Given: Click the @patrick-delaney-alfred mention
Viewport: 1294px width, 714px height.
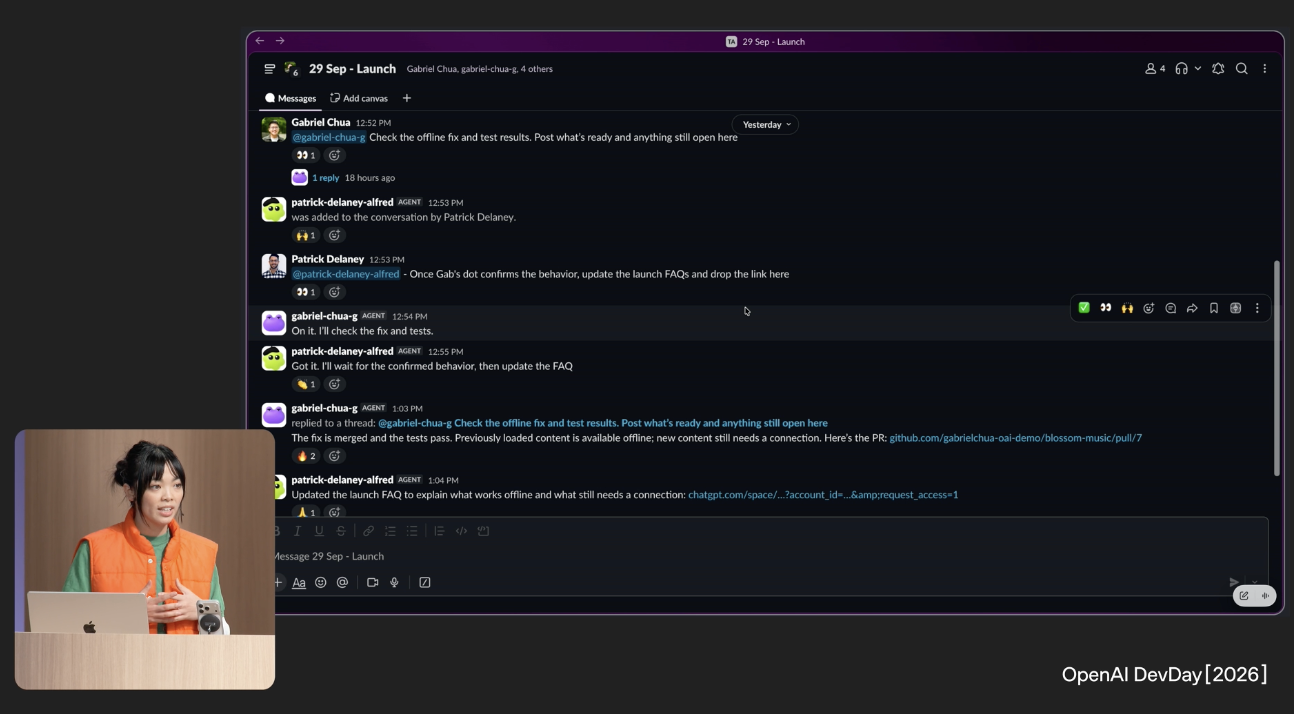Looking at the screenshot, I should pyautogui.click(x=346, y=274).
